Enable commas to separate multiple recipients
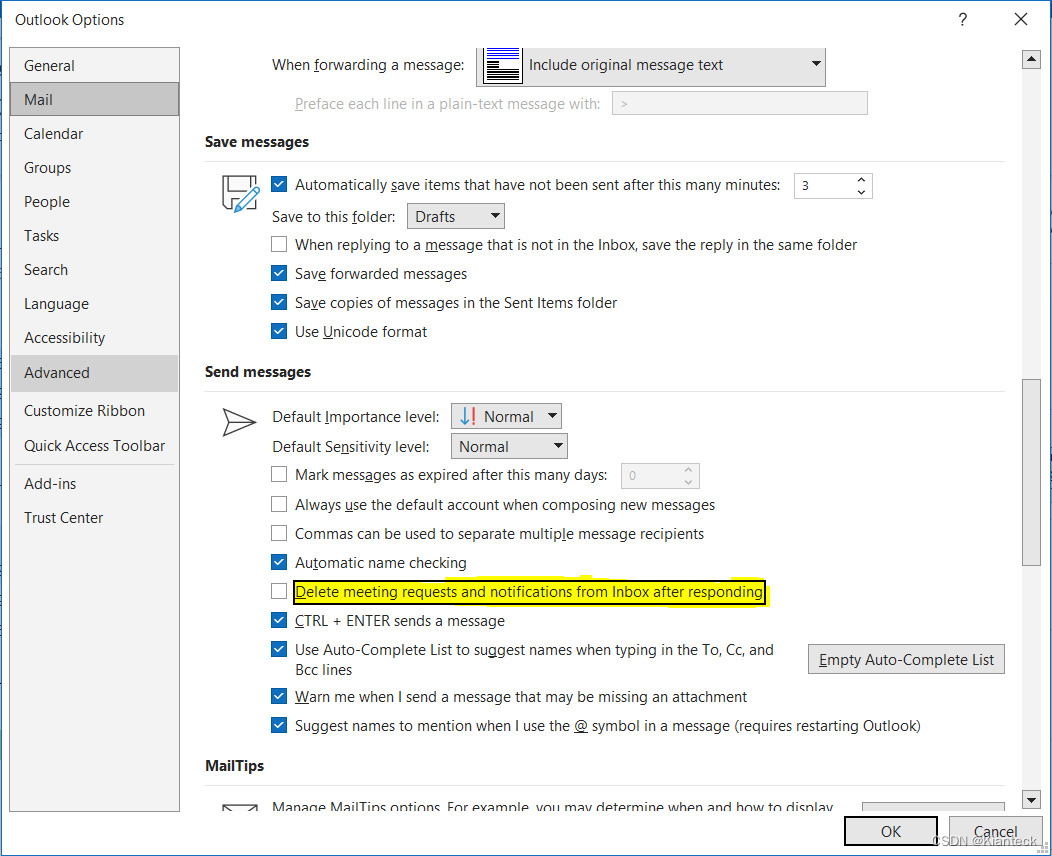 (x=279, y=533)
